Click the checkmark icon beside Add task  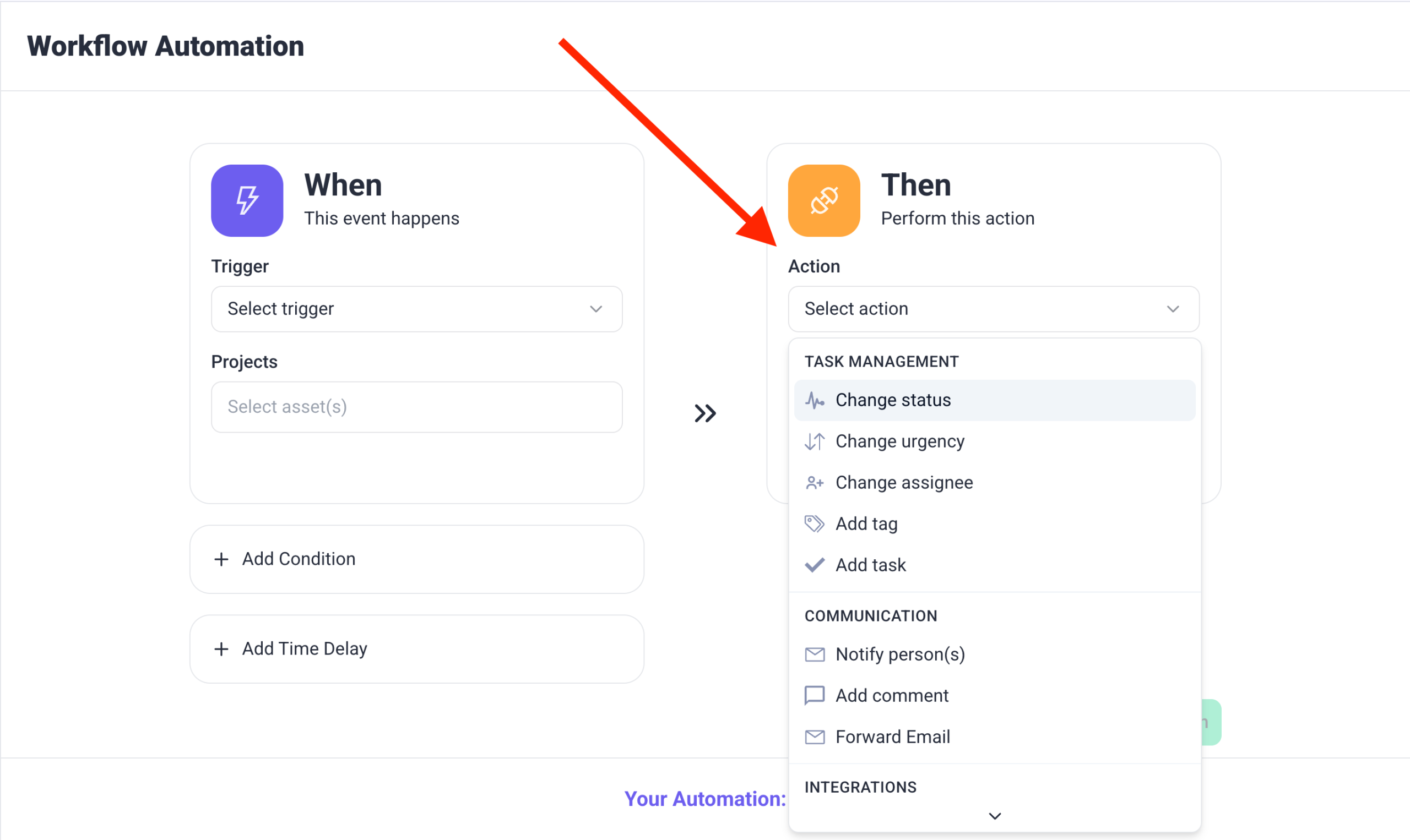tap(814, 565)
